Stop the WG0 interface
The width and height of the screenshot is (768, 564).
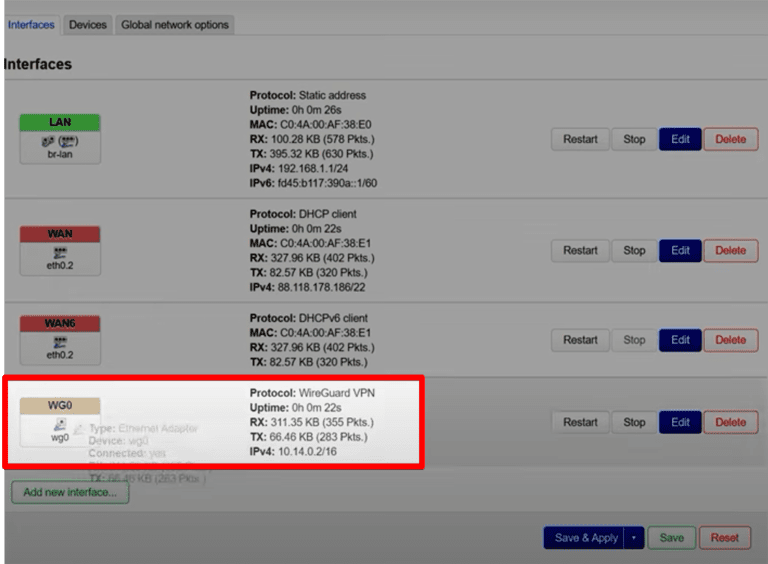pos(634,423)
